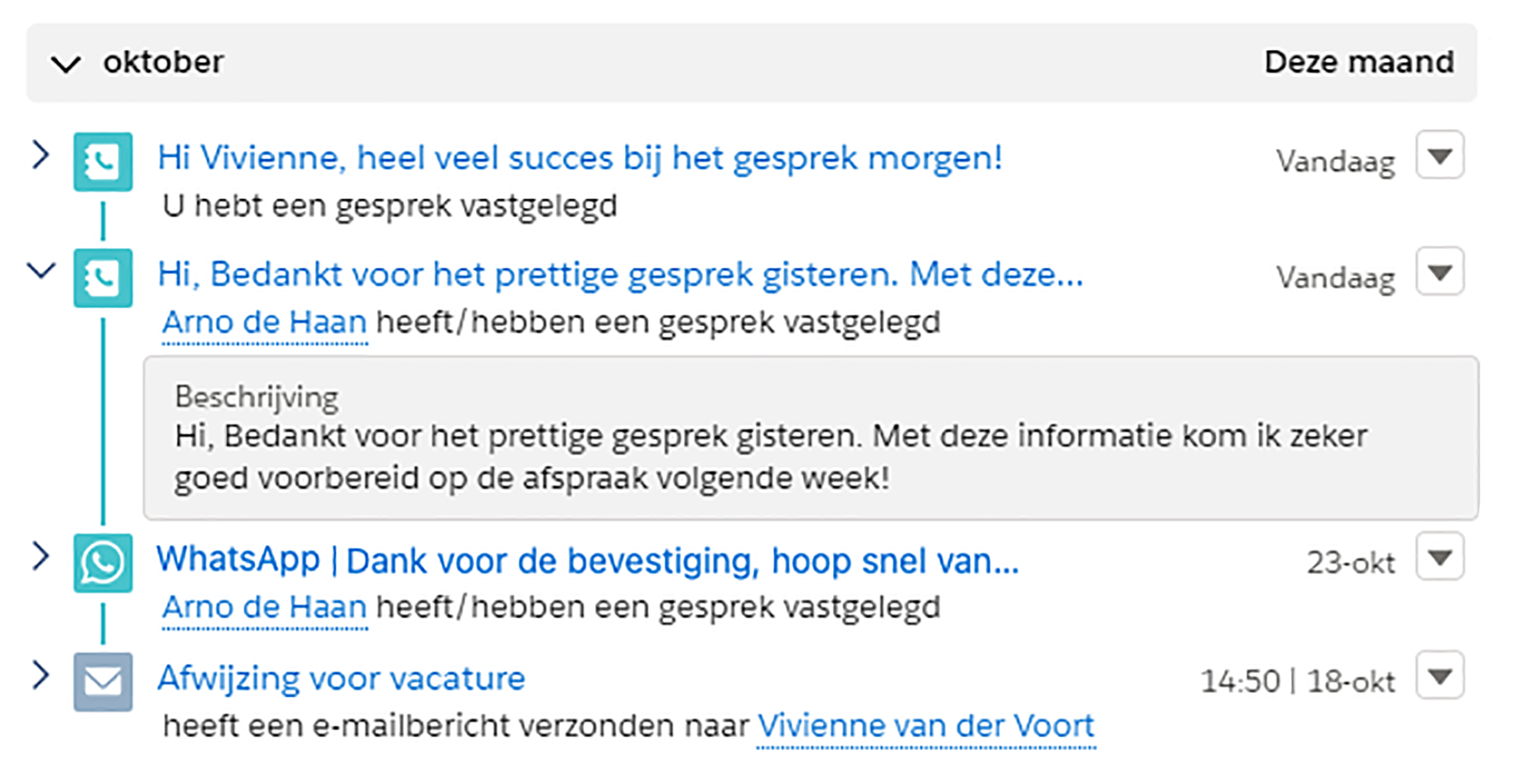This screenshot has height=784, width=1530.
Task: Collapse the expanded Bedankt call entry
Action: pyautogui.click(x=41, y=270)
